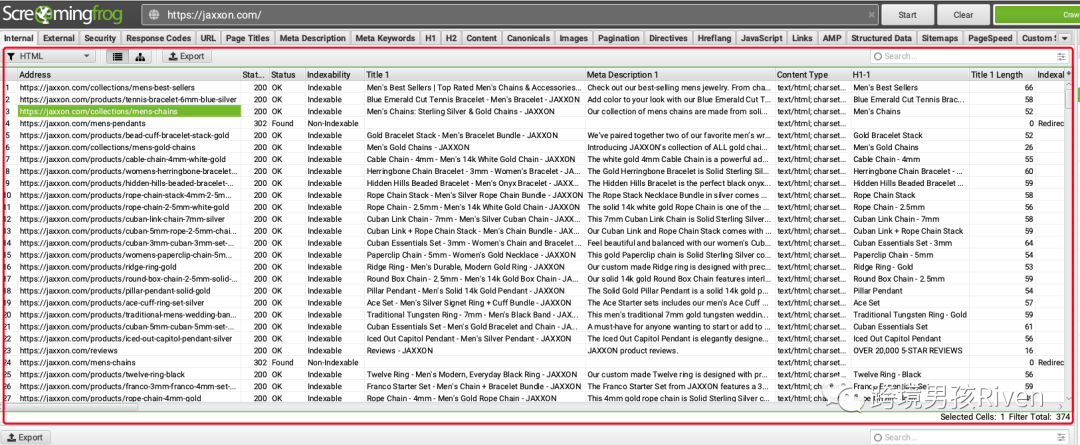Open the Internal tab
Viewport: 1080px width, 445px height.
[x=19, y=38]
